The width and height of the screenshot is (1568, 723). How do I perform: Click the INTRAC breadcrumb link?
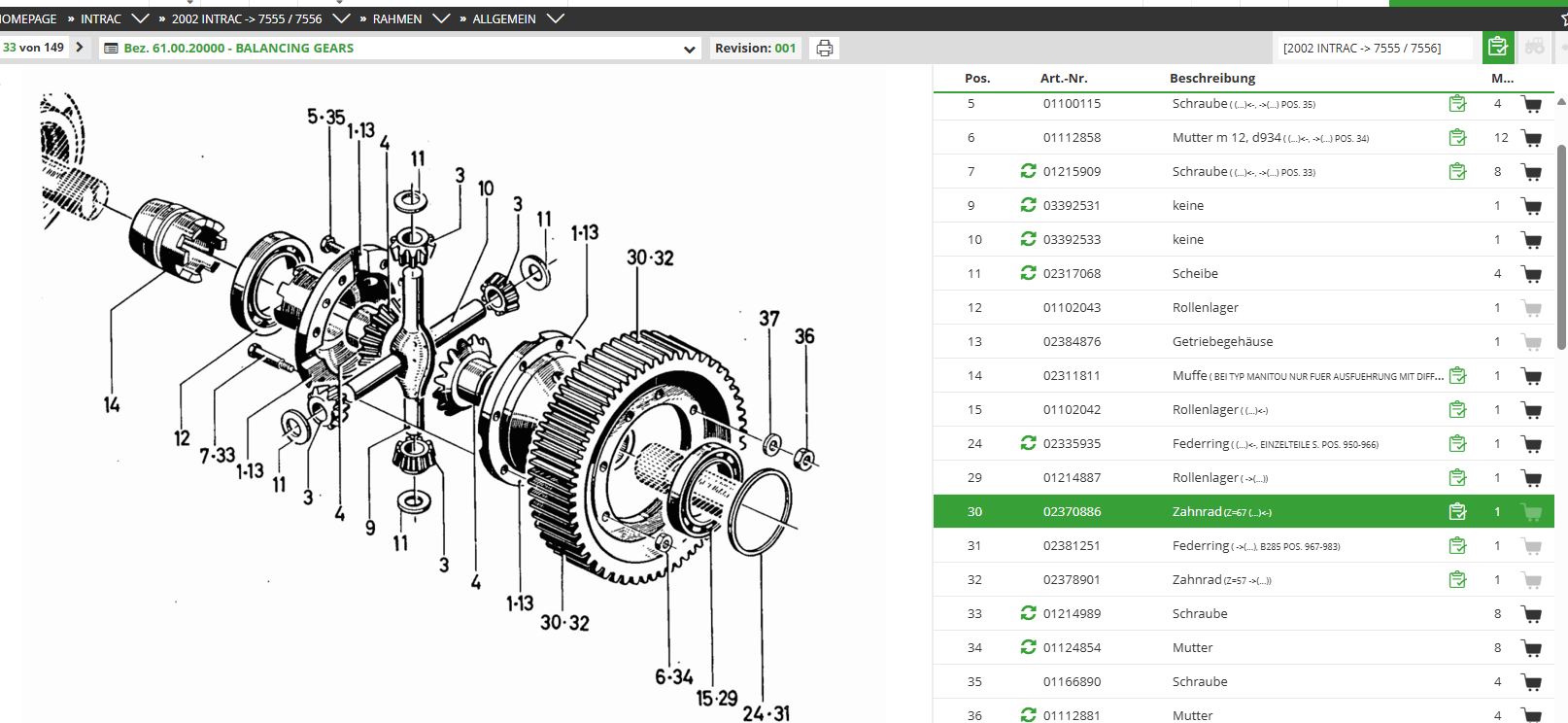[x=101, y=18]
